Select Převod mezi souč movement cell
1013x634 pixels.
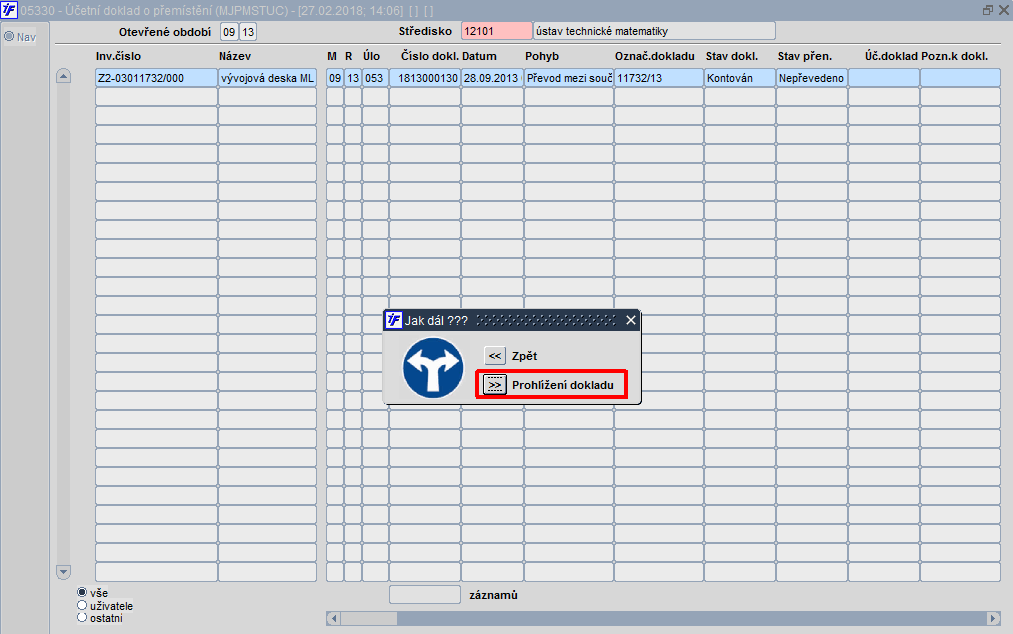(569, 78)
